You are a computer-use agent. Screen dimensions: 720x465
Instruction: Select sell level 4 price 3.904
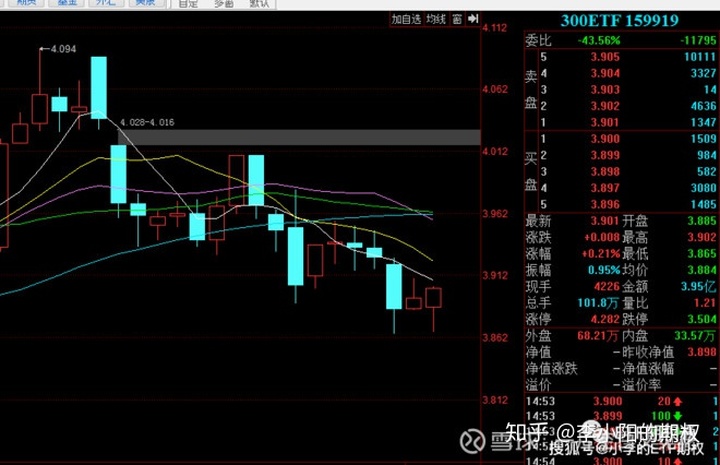click(605, 73)
